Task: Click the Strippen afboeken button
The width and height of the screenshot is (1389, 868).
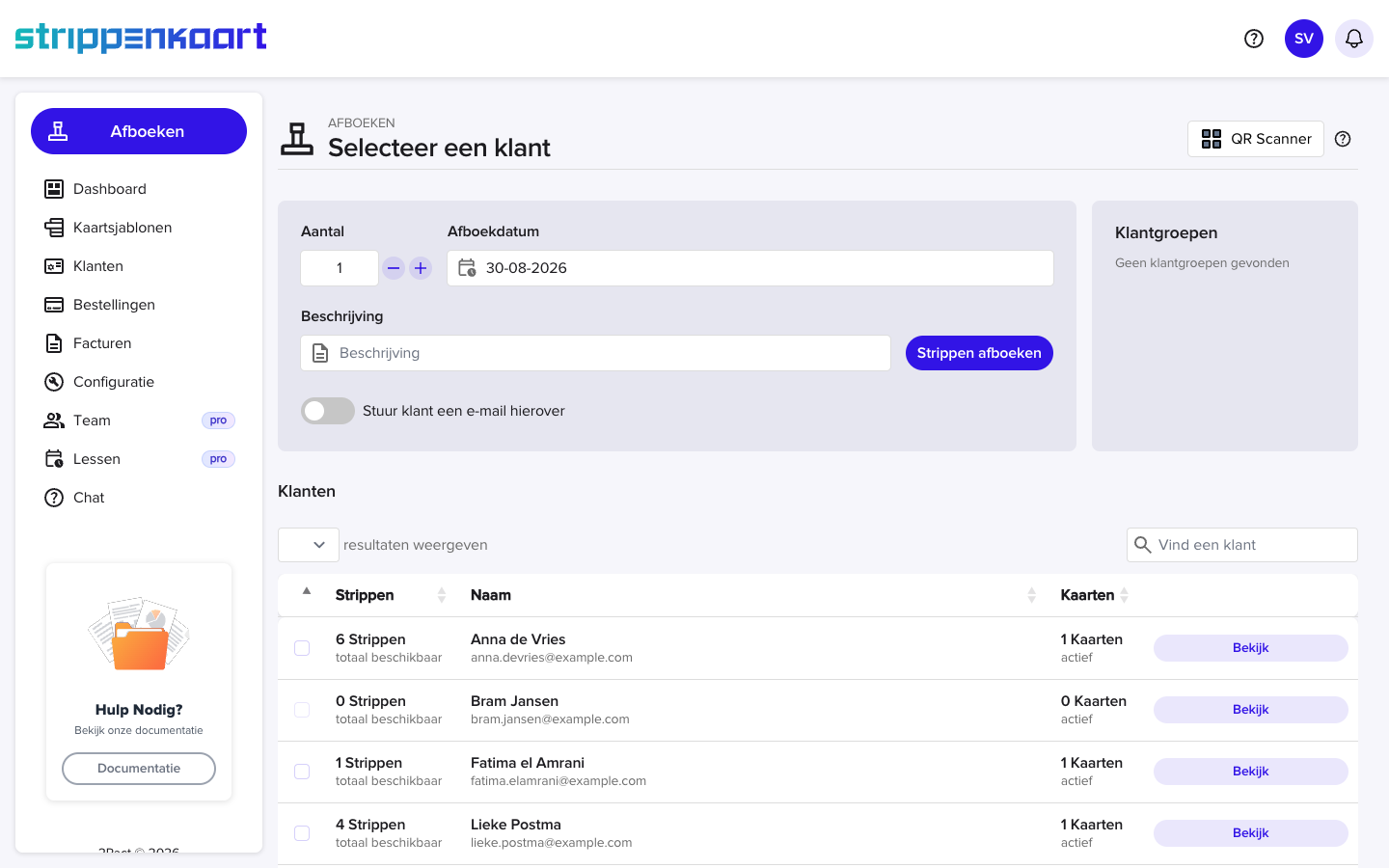Action: (x=979, y=353)
